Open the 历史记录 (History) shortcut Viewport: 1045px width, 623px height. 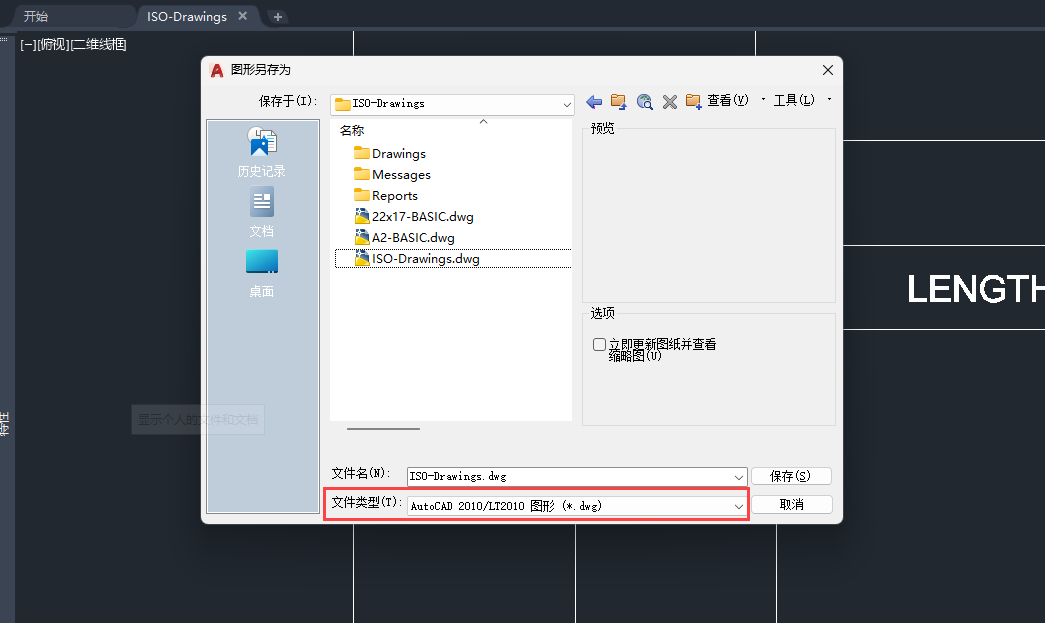[x=261, y=153]
